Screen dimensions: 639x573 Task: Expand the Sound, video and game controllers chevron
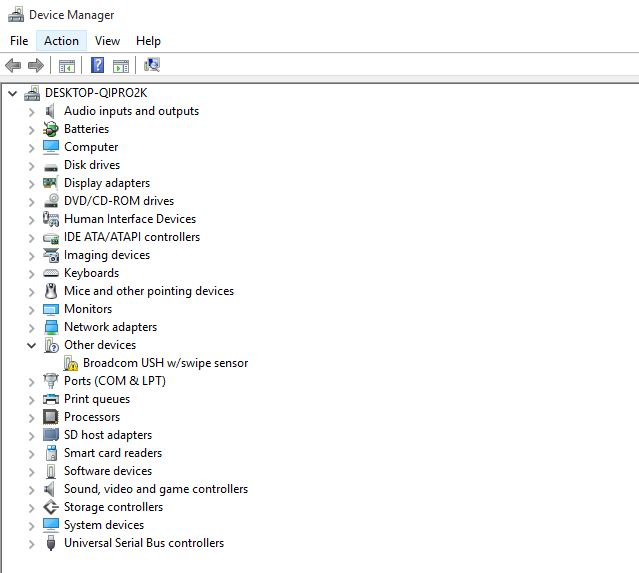click(31, 490)
